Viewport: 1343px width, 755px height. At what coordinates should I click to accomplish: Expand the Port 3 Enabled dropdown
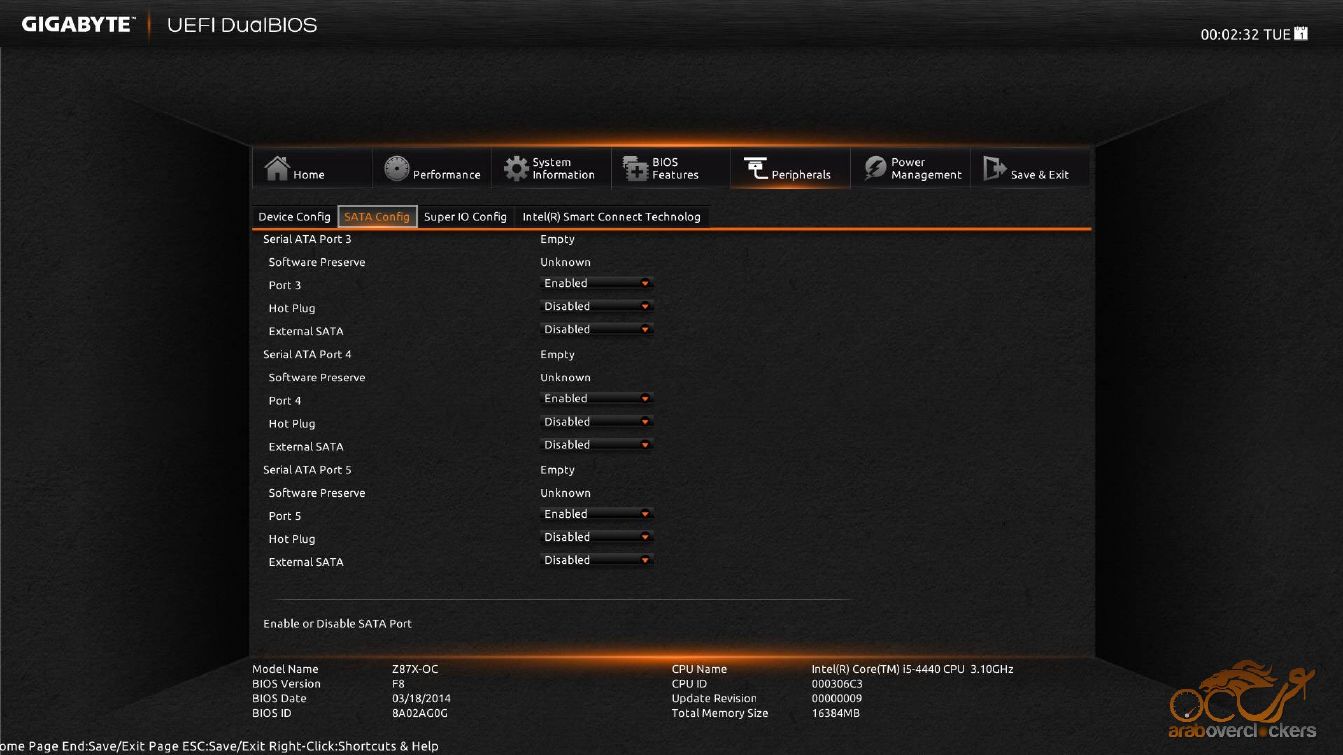click(597, 284)
